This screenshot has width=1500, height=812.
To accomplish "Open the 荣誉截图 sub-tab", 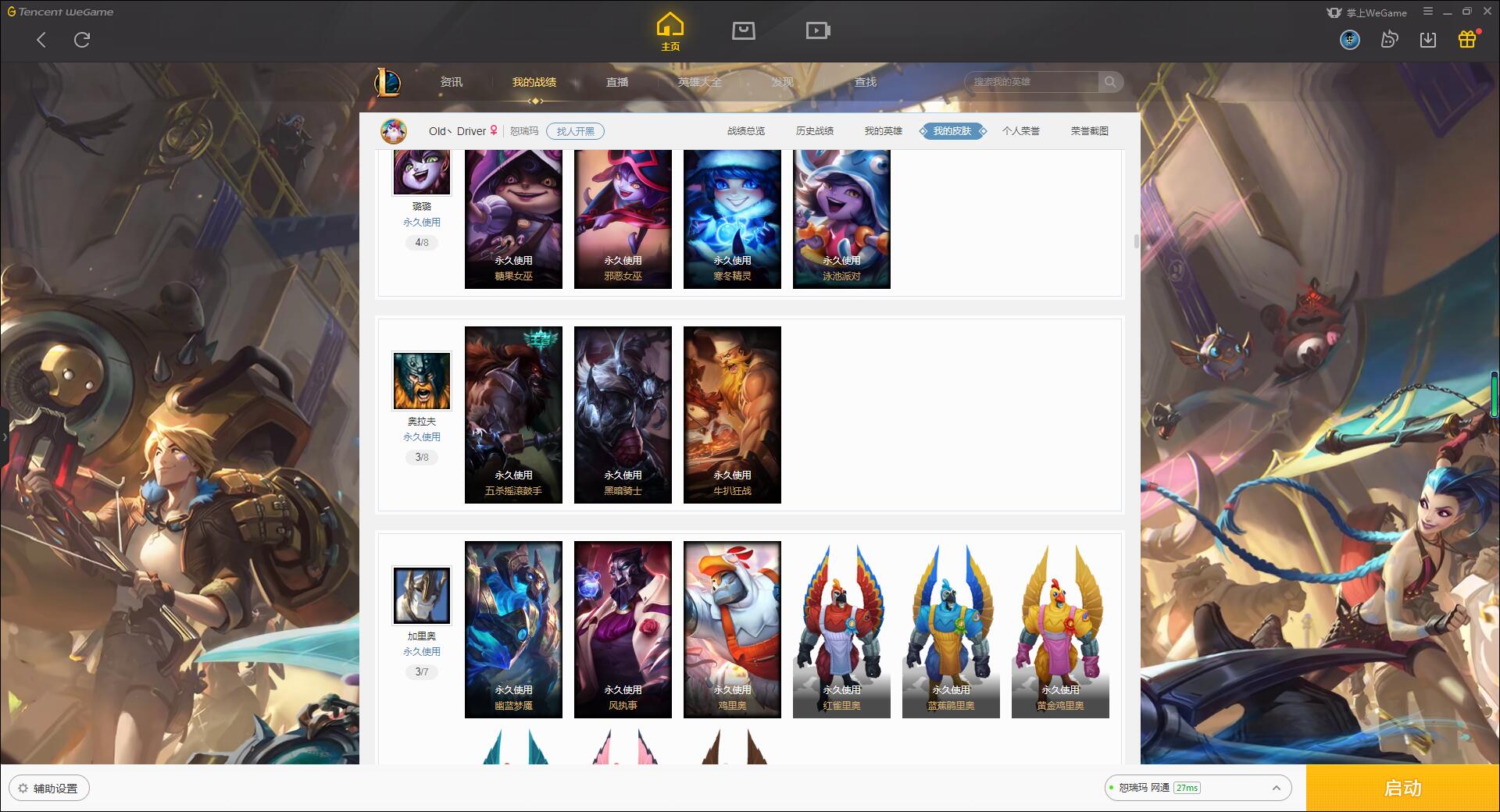I will 1090,131.
